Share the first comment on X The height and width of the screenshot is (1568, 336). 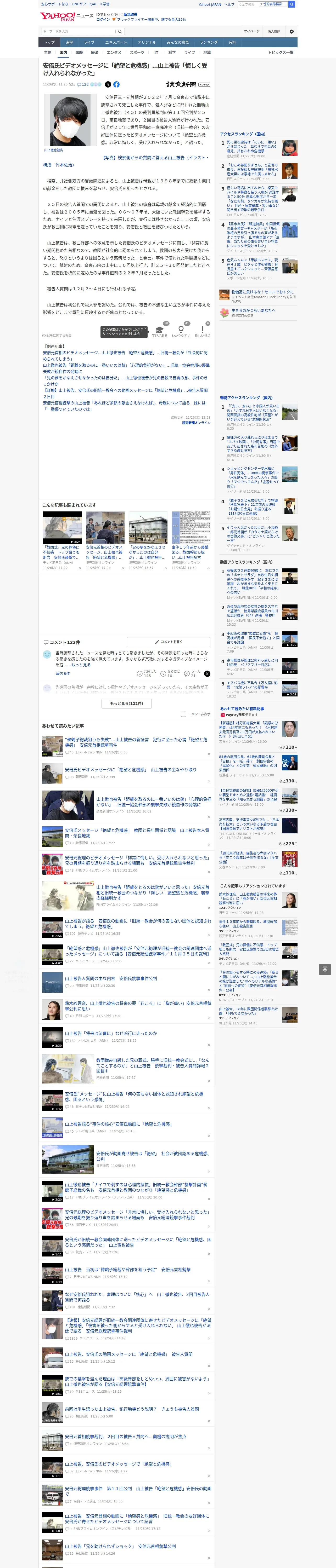pyautogui.click(x=207, y=674)
